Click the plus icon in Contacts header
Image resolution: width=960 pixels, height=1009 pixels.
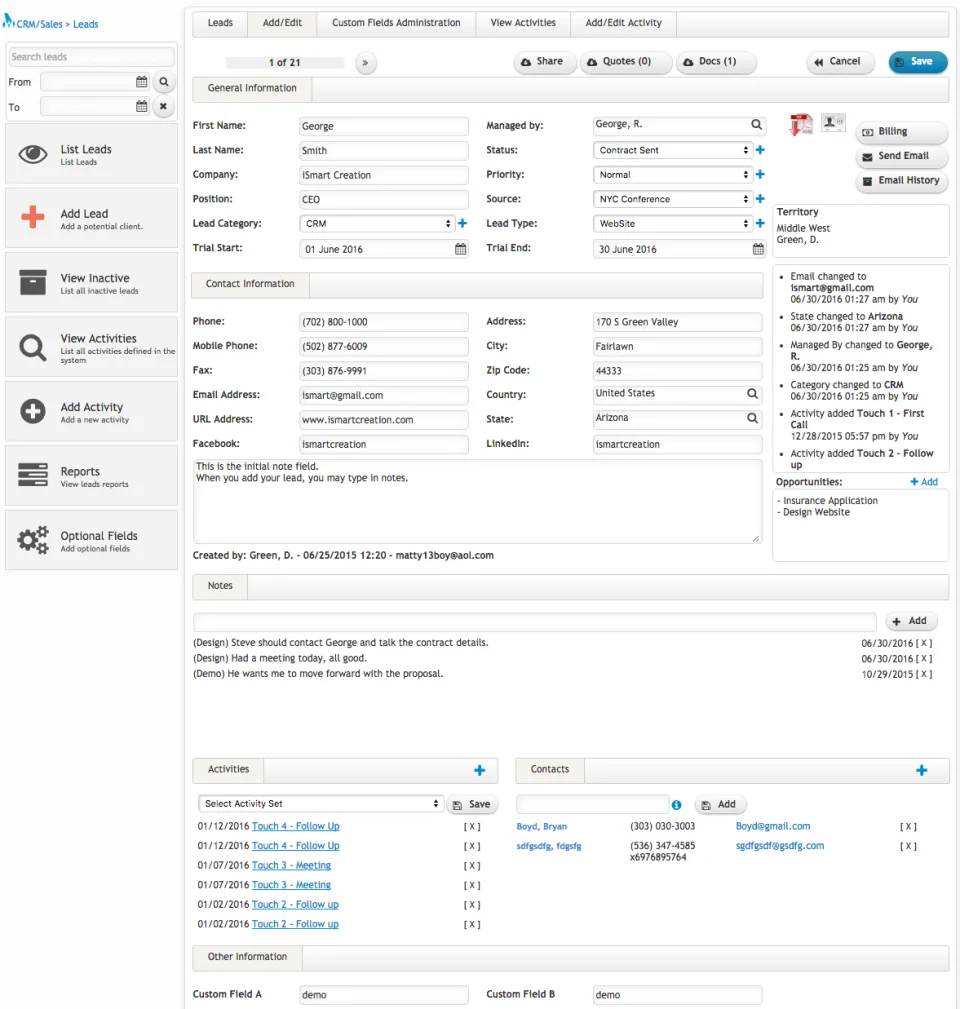pyautogui.click(x=922, y=770)
